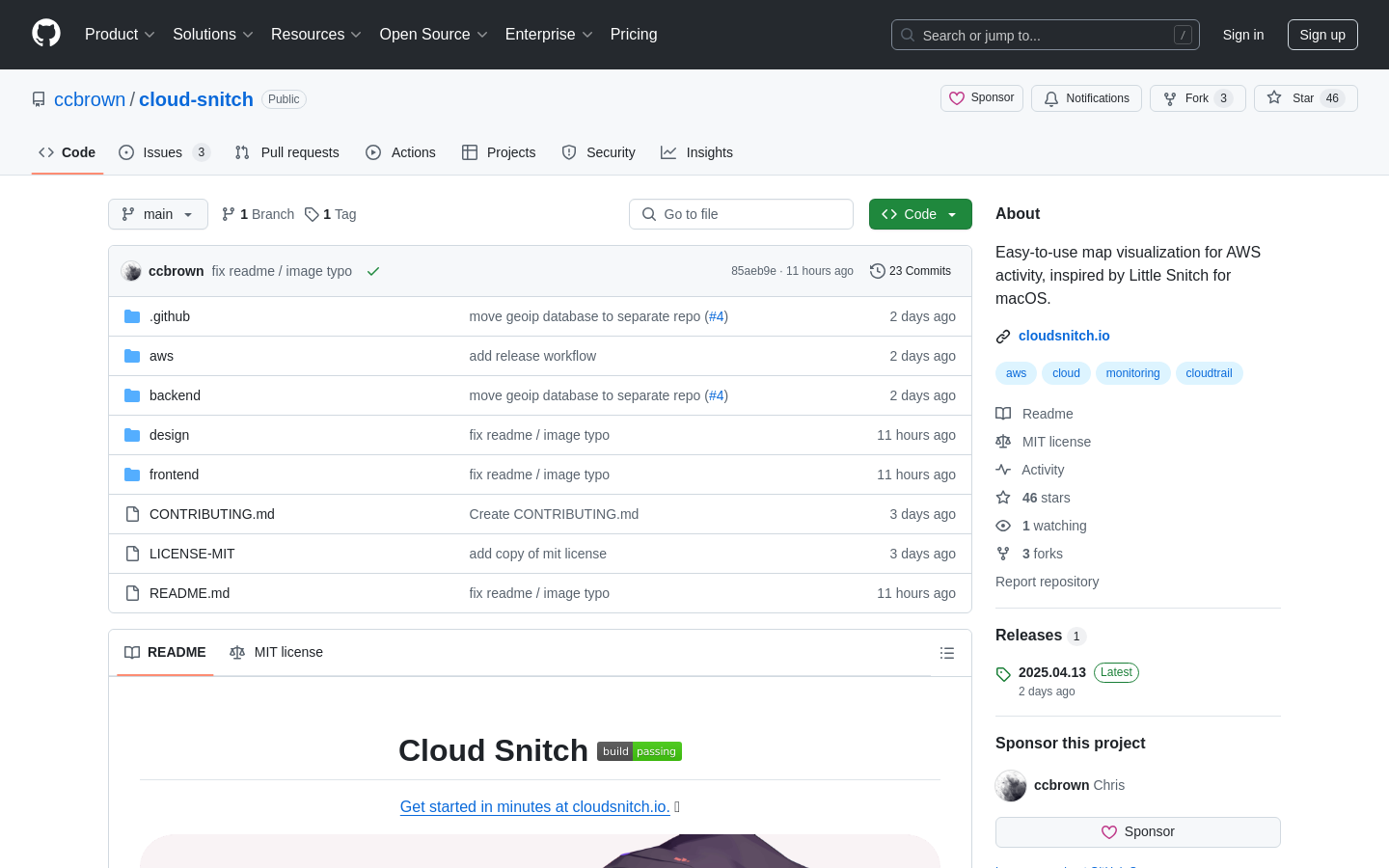Click the green commit status checkmark

pyautogui.click(x=373, y=271)
